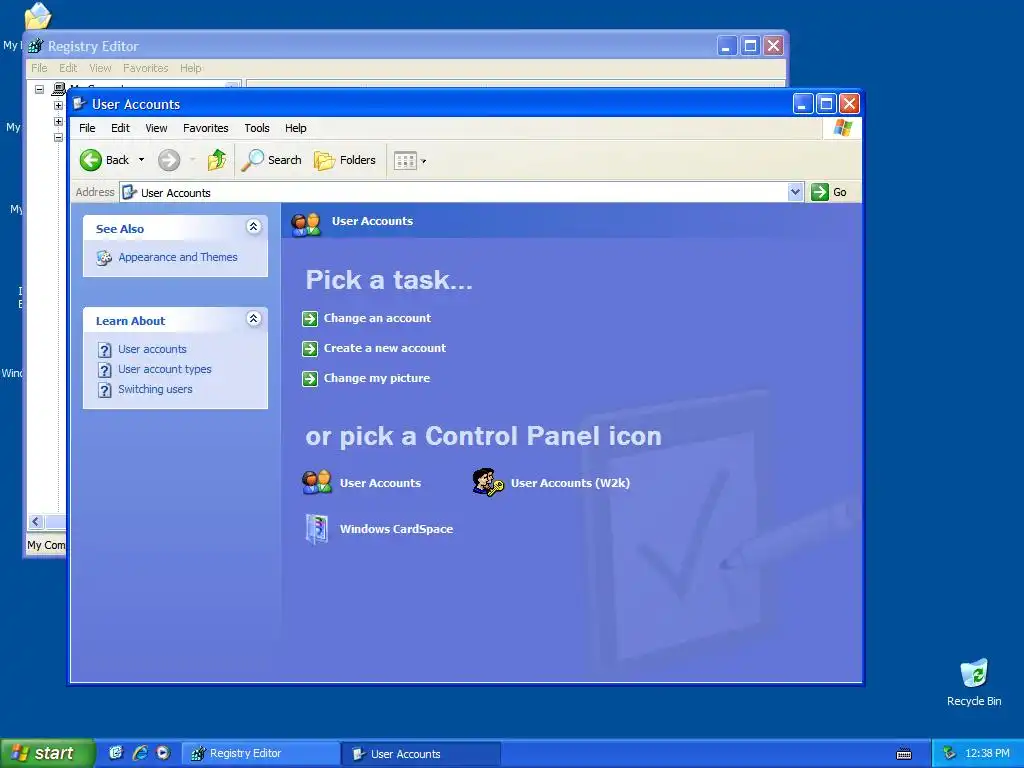Open the Back history dropdown arrow
The image size is (1024, 768).
[x=141, y=160]
